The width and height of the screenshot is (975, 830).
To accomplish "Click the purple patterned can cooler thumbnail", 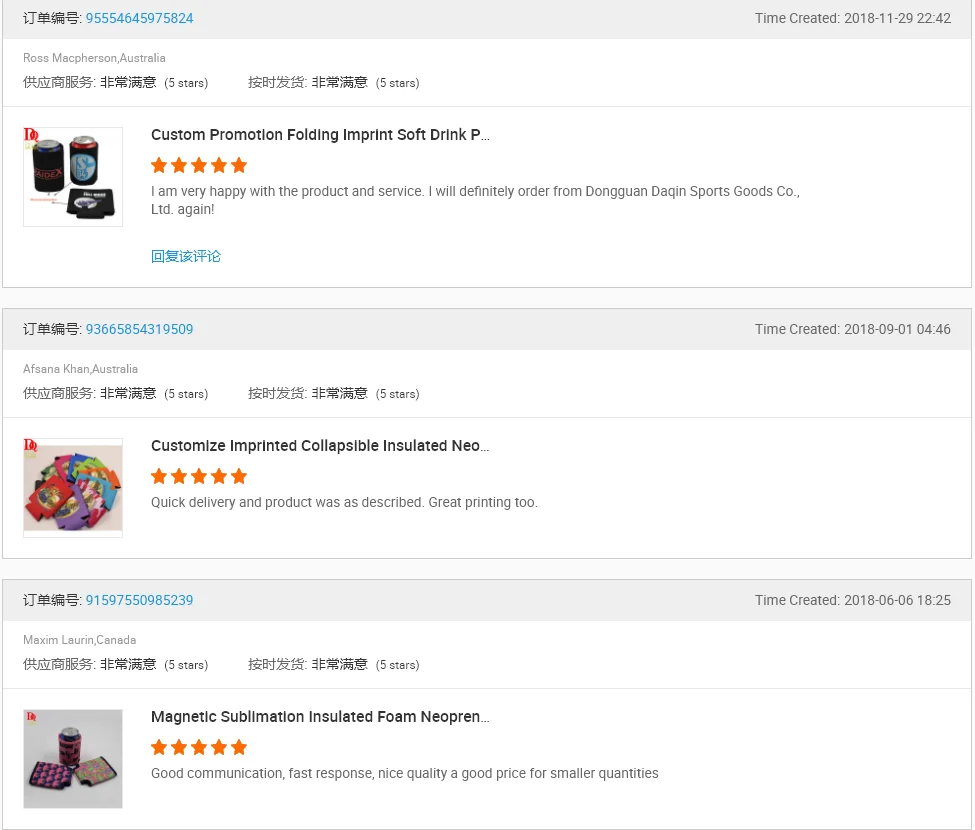I will (x=73, y=758).
